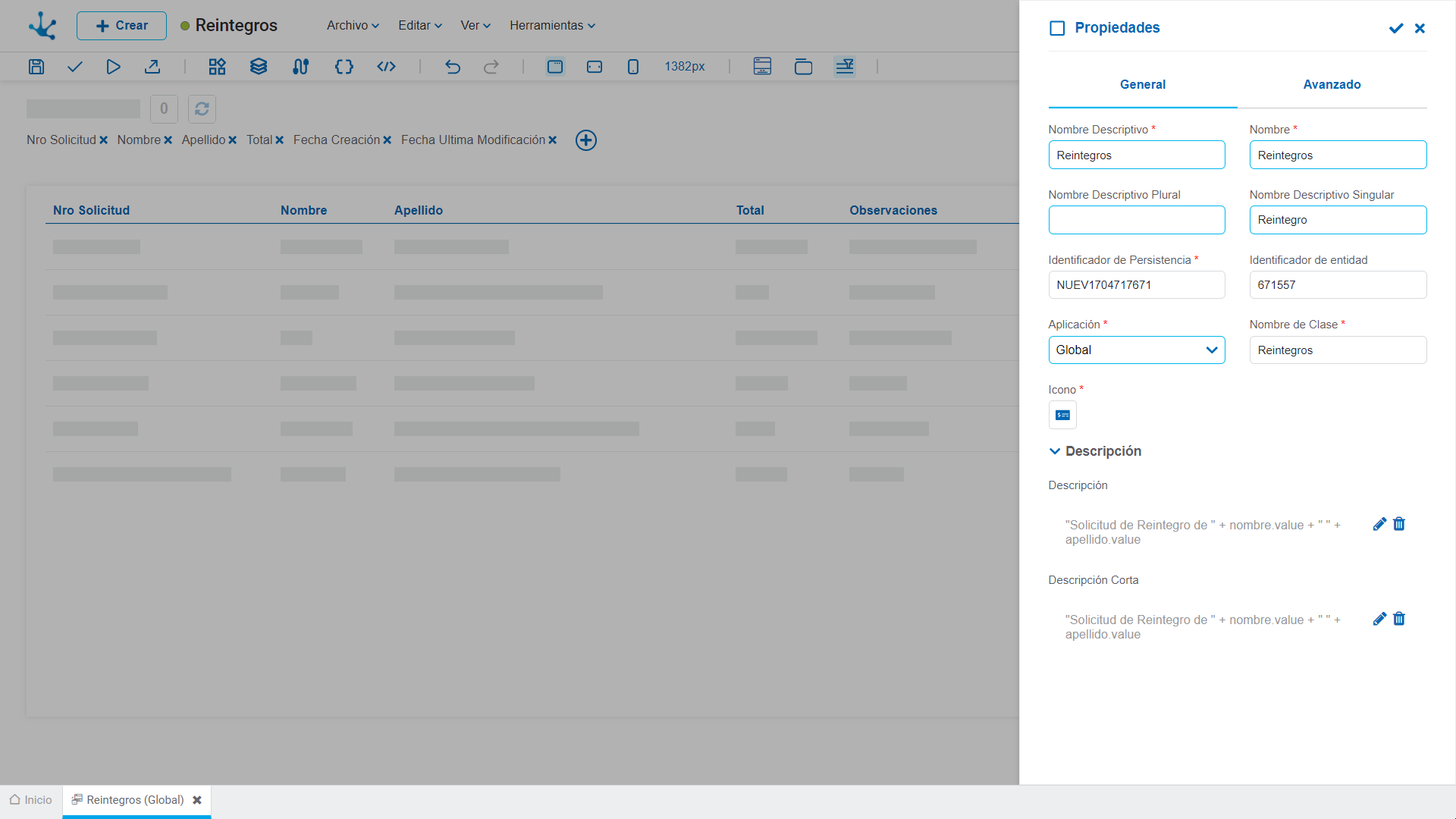1456x819 pixels.
Task: Confirm properties with the checkmark
Action: pyautogui.click(x=1396, y=28)
